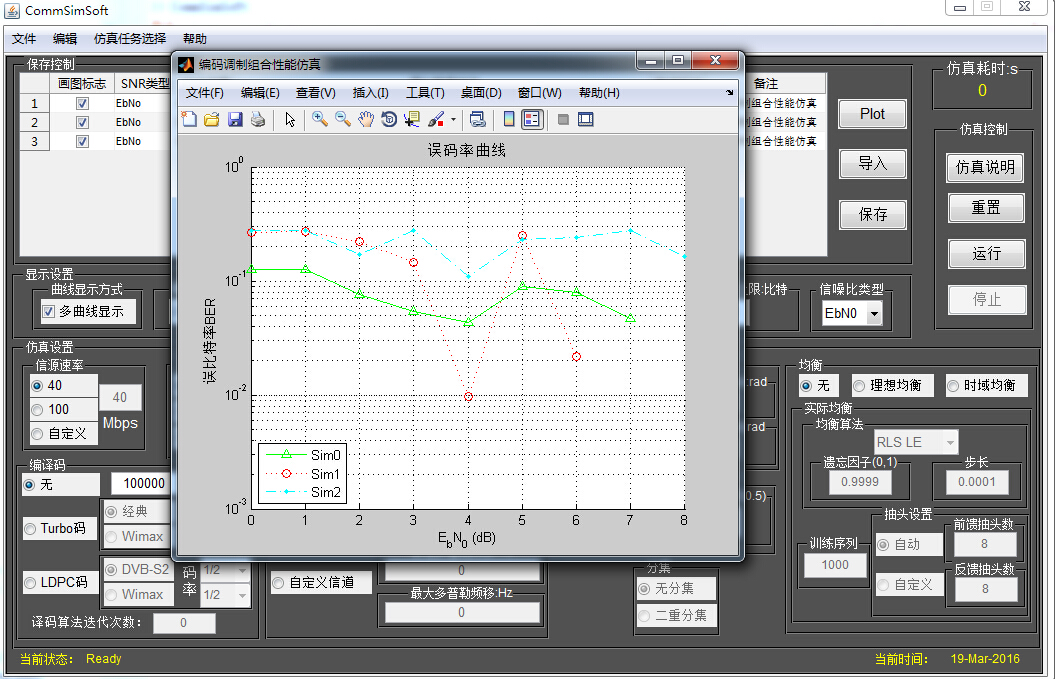
Task: Toggle the Insert Legend toolbar icon
Action: click(532, 120)
